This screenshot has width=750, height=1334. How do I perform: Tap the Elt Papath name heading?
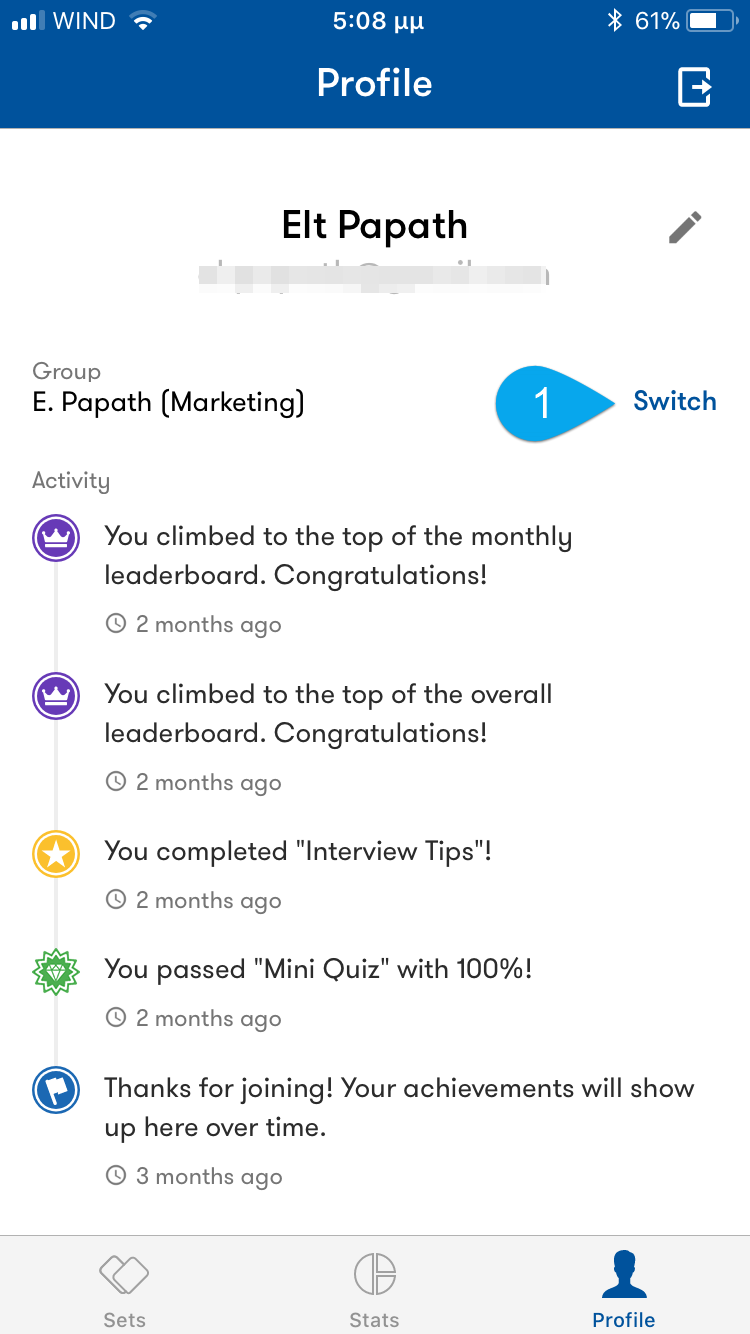[x=375, y=226]
